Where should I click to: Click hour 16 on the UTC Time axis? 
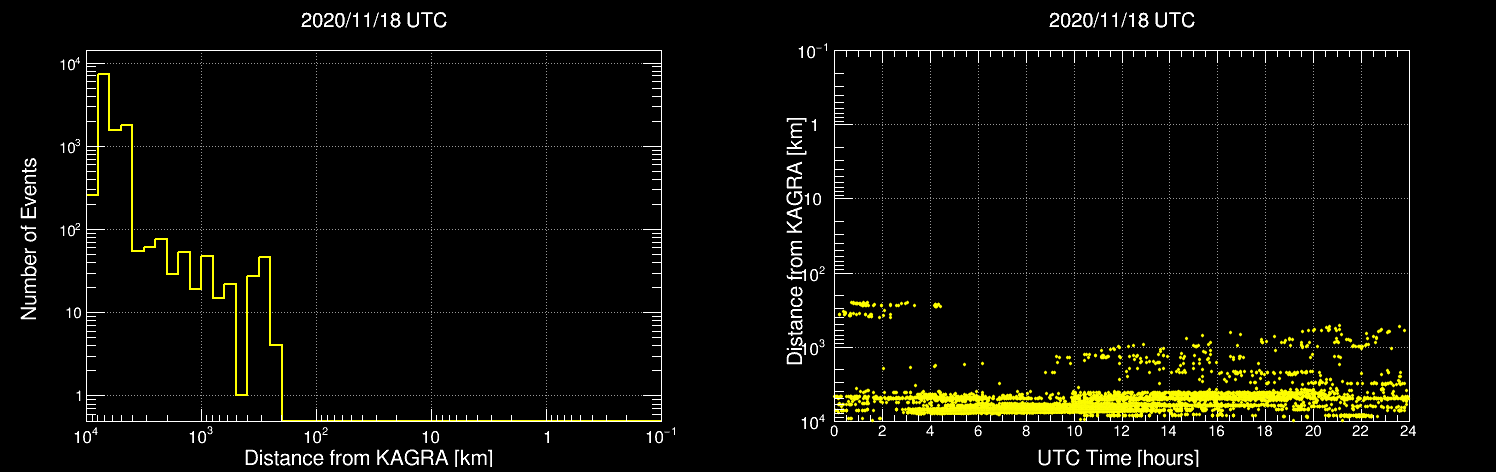click(1217, 431)
